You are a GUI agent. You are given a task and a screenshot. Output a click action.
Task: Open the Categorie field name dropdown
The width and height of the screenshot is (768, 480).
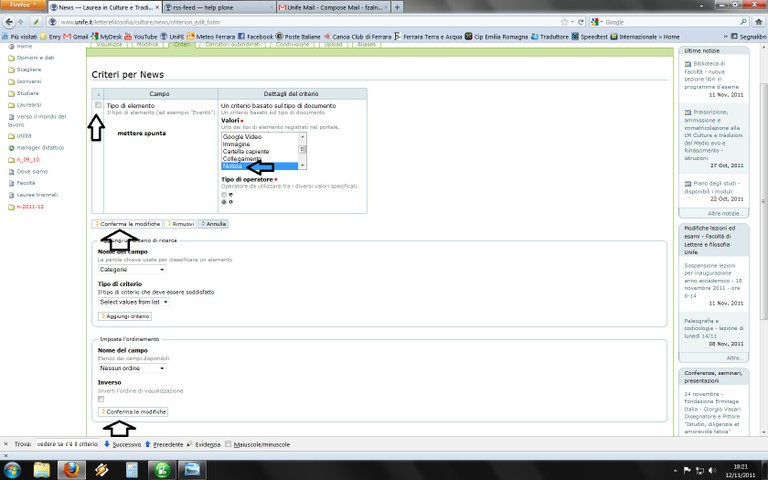[x=132, y=269]
